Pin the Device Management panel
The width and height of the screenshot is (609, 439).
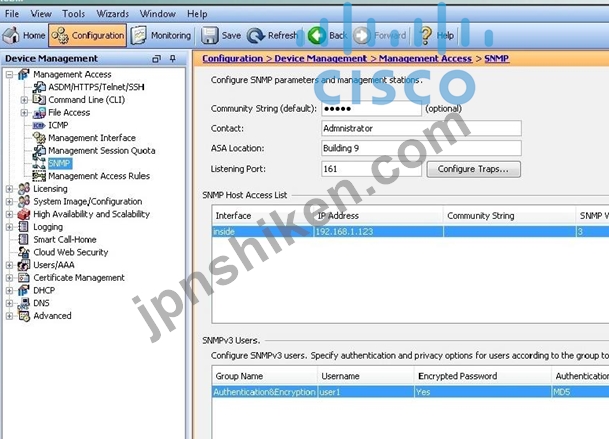[172, 59]
